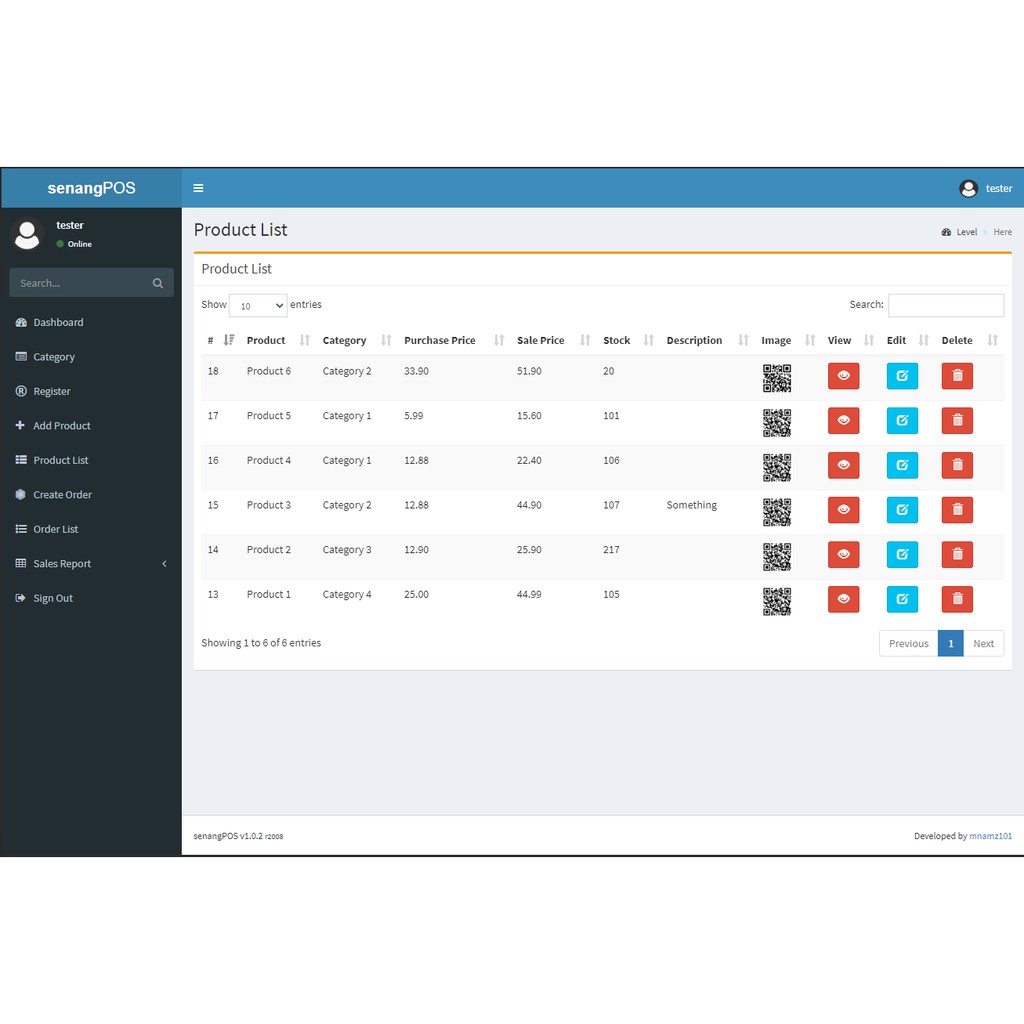1024x1024 pixels.
Task: Click the Next pagination button
Action: [x=983, y=644]
